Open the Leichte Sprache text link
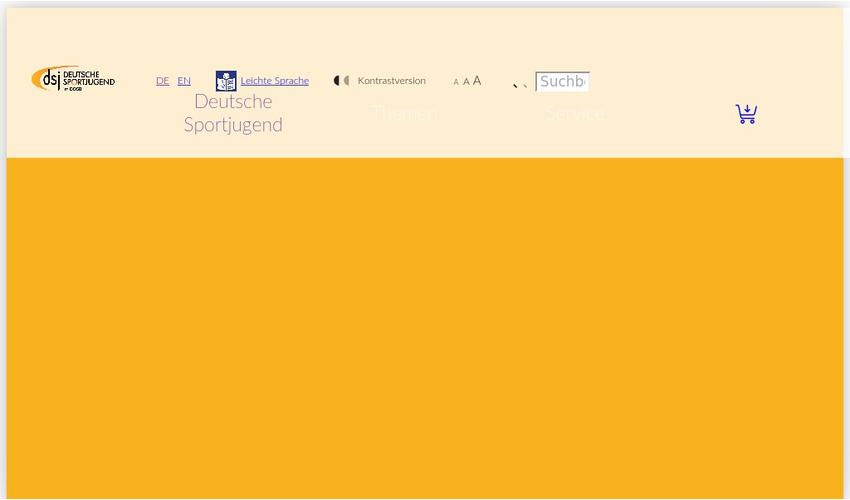The height and width of the screenshot is (500, 850). (274, 81)
